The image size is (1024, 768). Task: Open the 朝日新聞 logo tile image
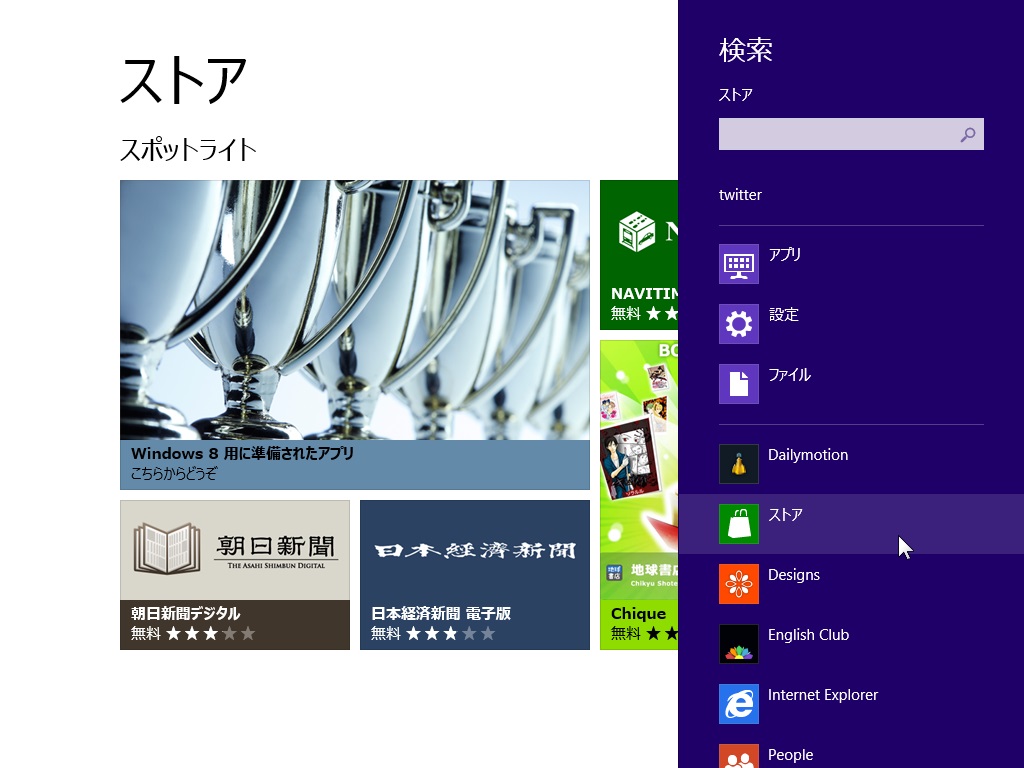tap(235, 551)
